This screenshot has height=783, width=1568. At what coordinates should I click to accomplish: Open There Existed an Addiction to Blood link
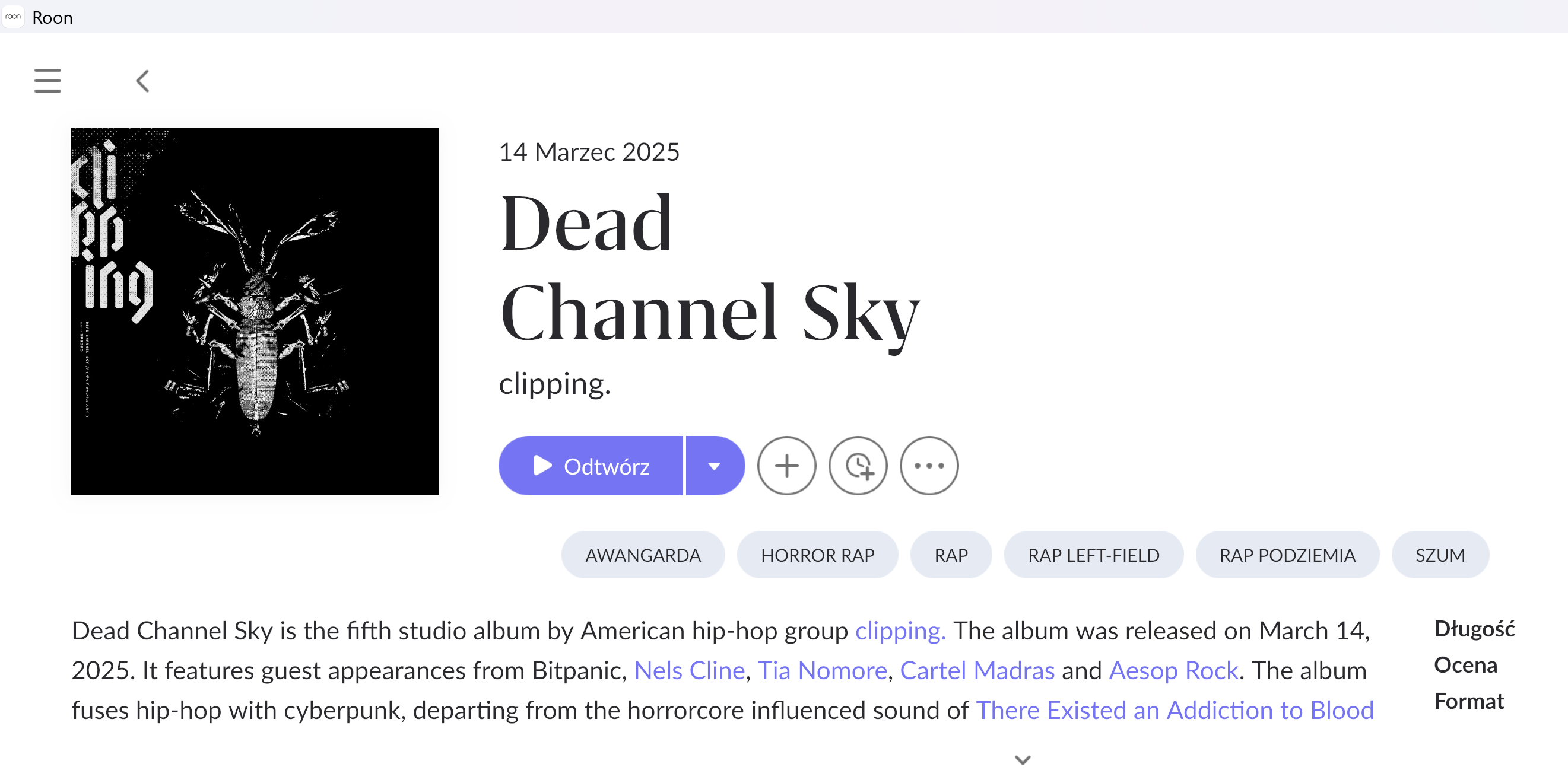tap(1174, 710)
